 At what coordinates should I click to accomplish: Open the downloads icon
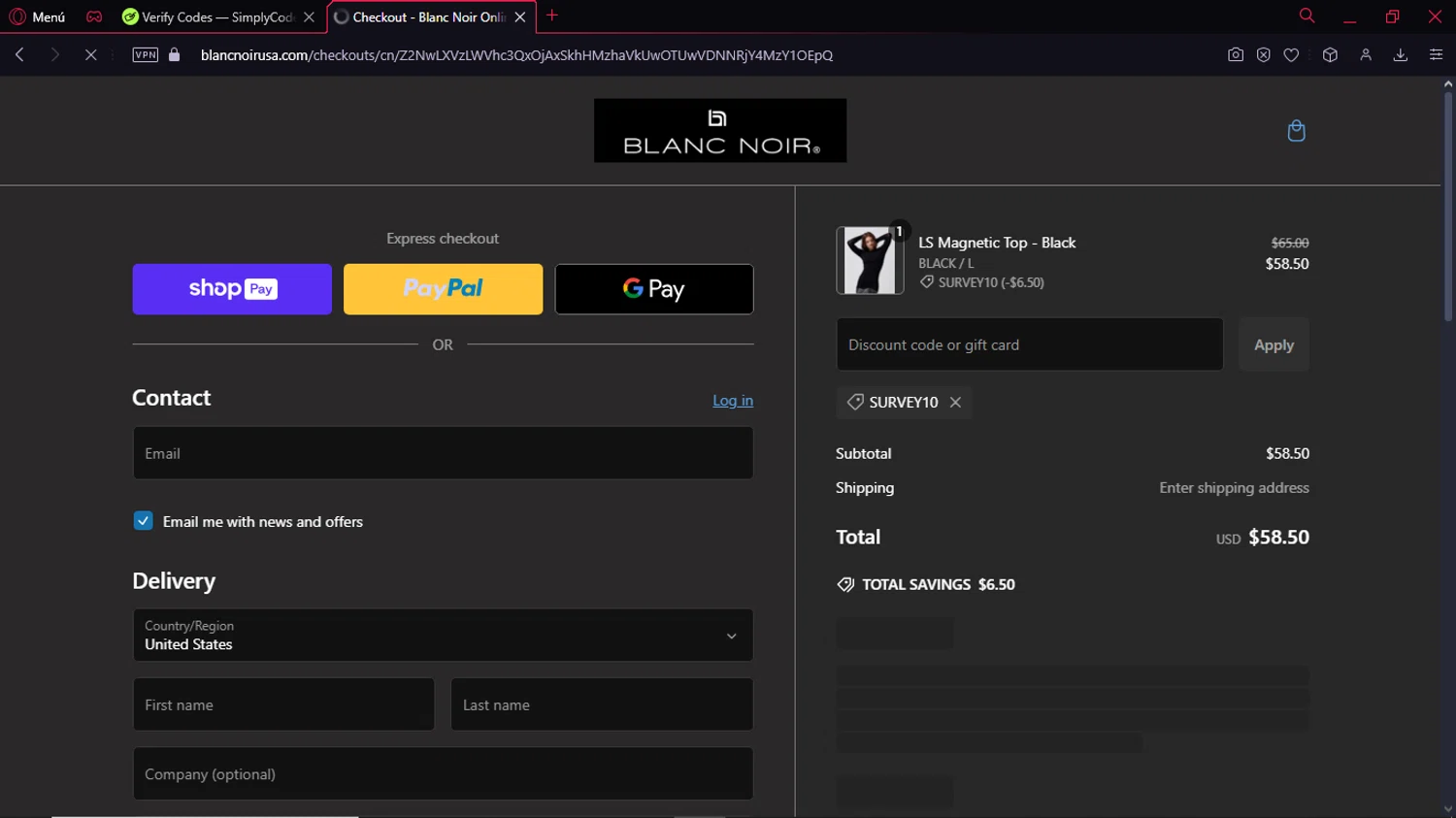click(1401, 55)
